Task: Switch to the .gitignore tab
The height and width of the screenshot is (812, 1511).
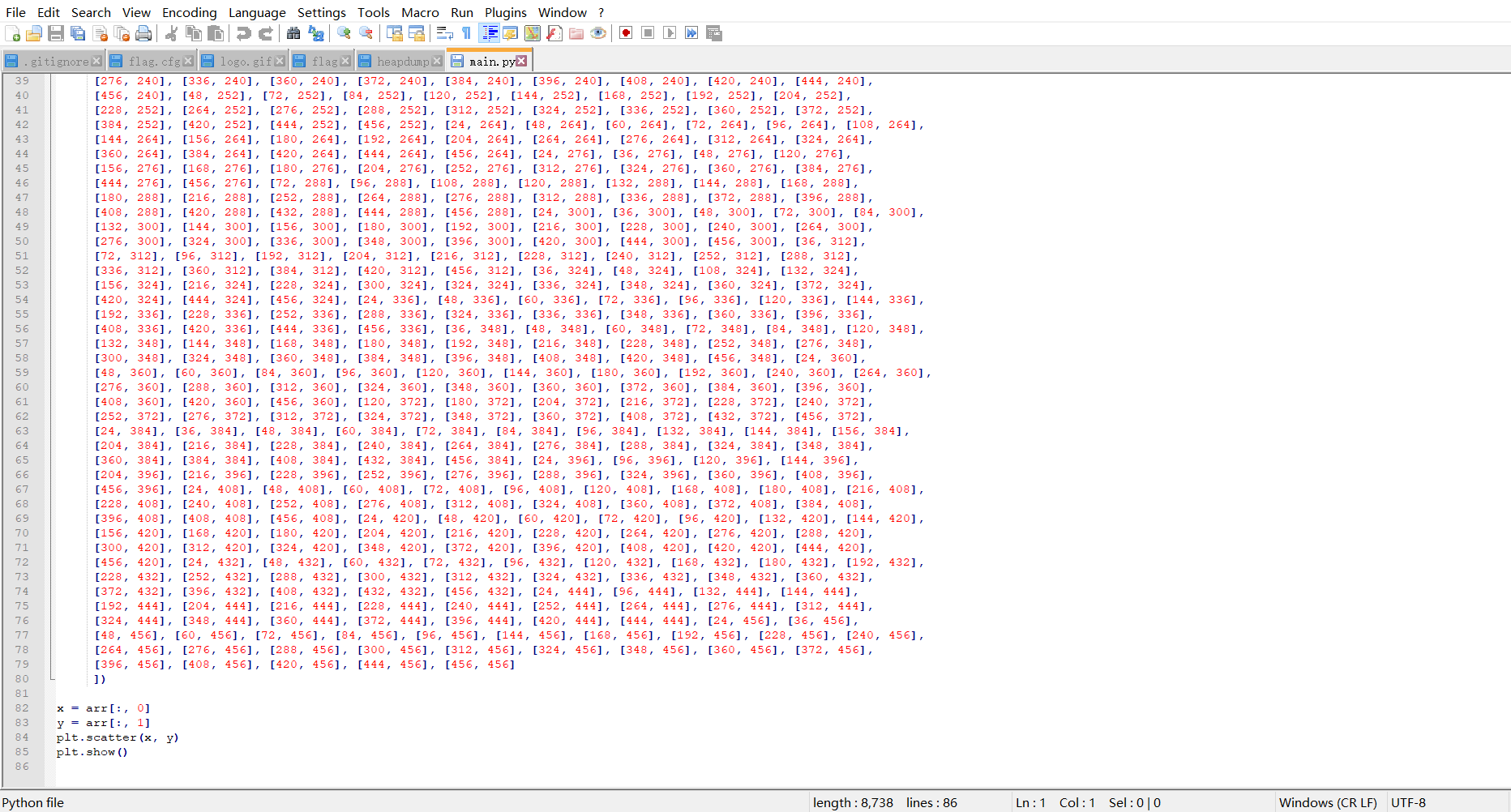Action: click(54, 62)
